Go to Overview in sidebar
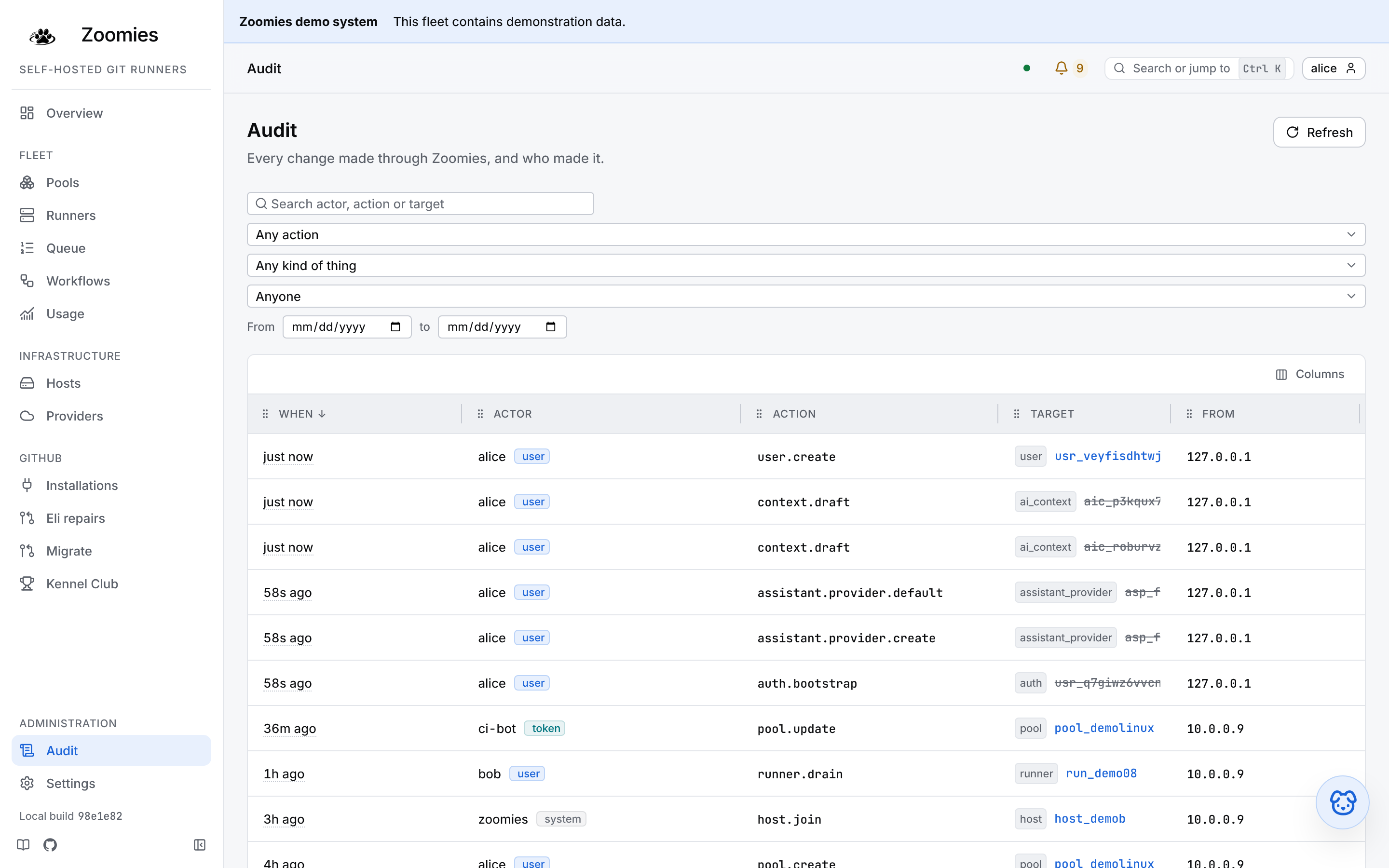The width and height of the screenshot is (1389, 868). point(111,113)
